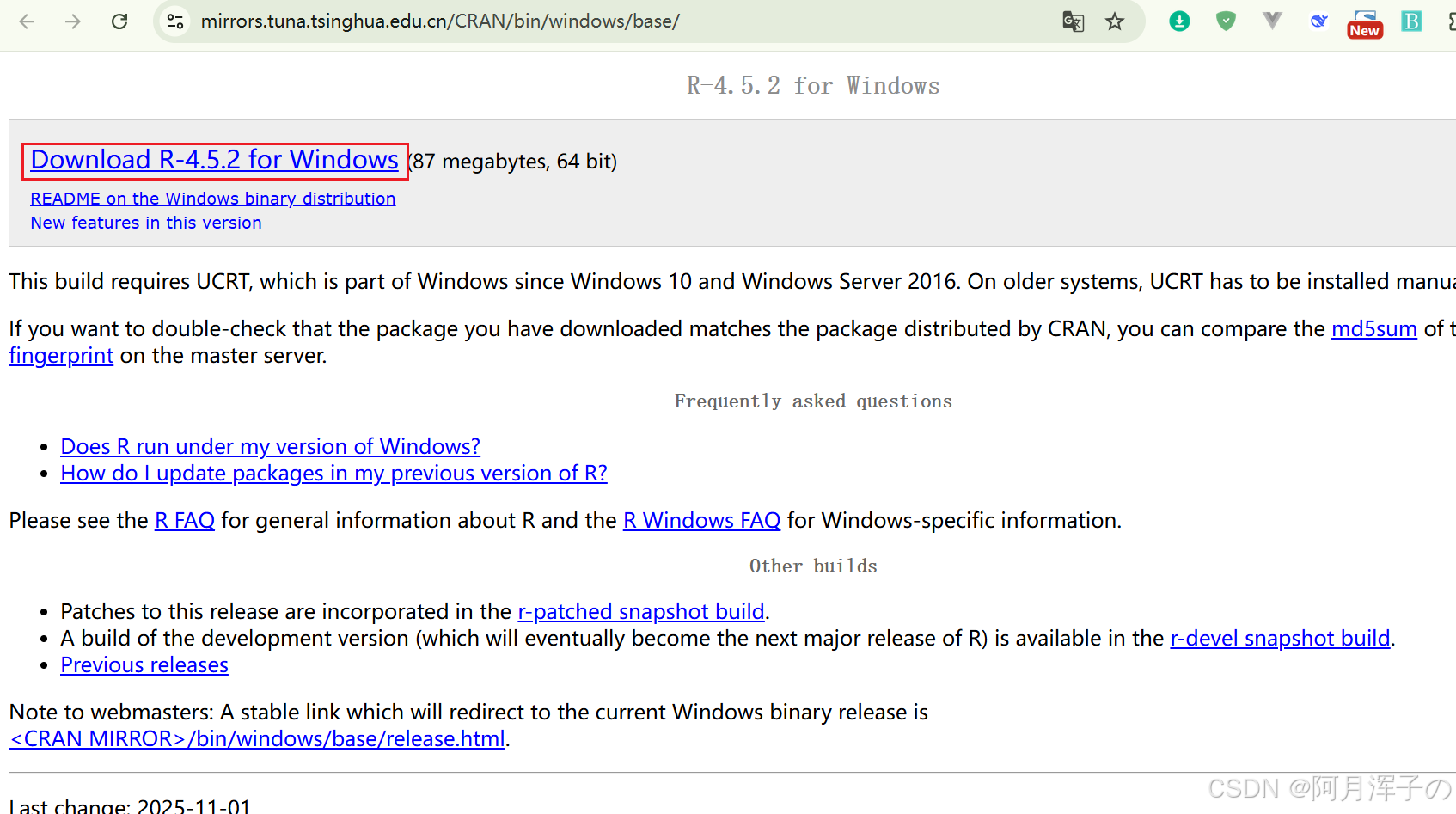Open the fingerprint link

[61, 356]
